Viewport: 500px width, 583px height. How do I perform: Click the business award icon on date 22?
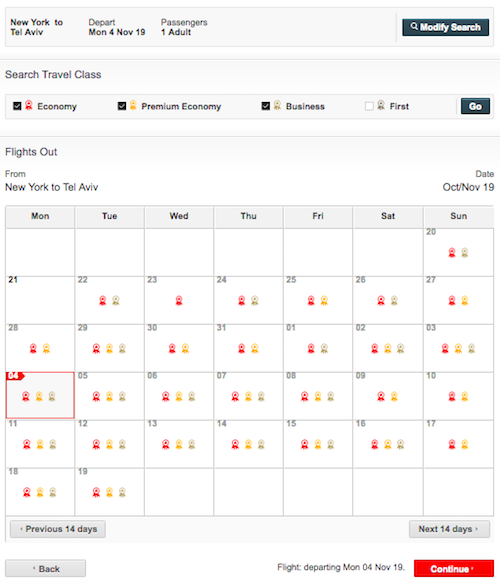click(116, 300)
